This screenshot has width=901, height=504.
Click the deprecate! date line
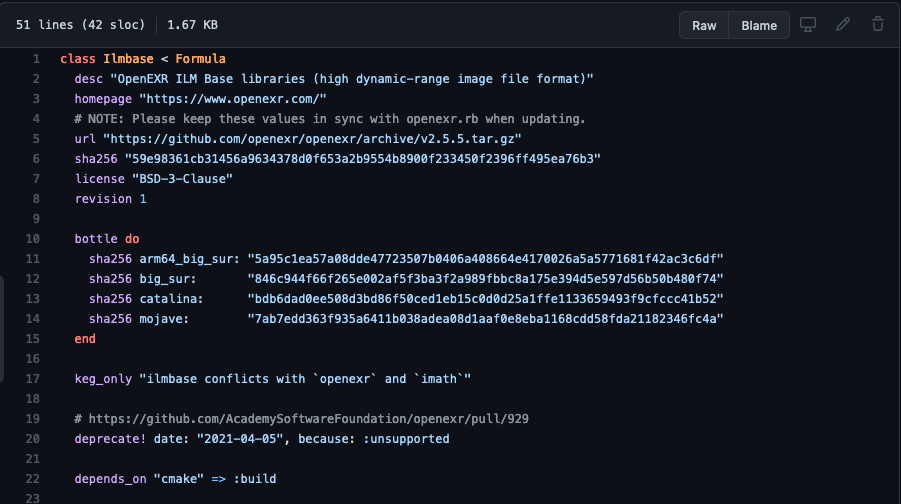coord(262,438)
